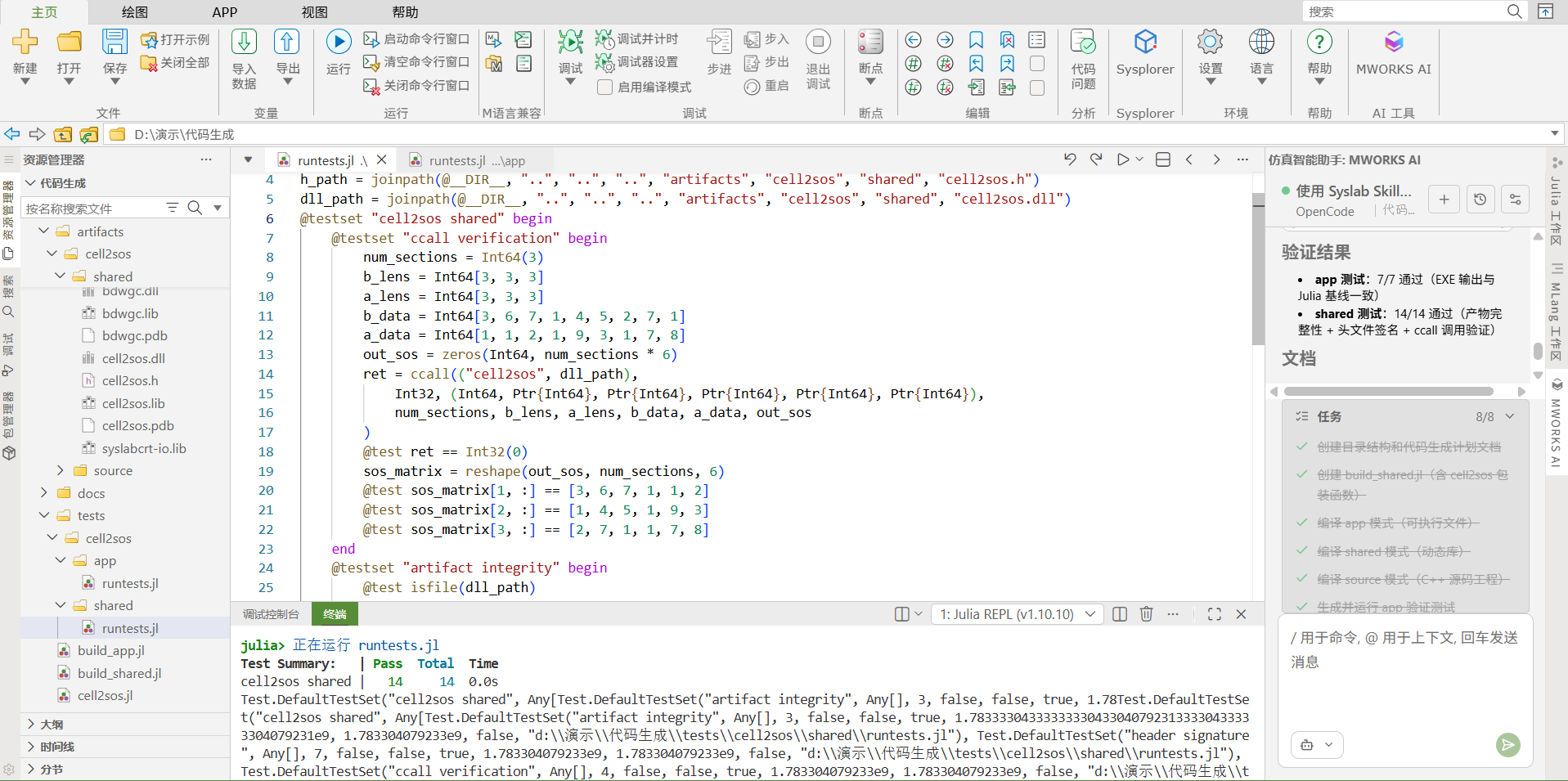Open the APP ribbon tab
Screen dimensions: 1568x781
point(225,12)
